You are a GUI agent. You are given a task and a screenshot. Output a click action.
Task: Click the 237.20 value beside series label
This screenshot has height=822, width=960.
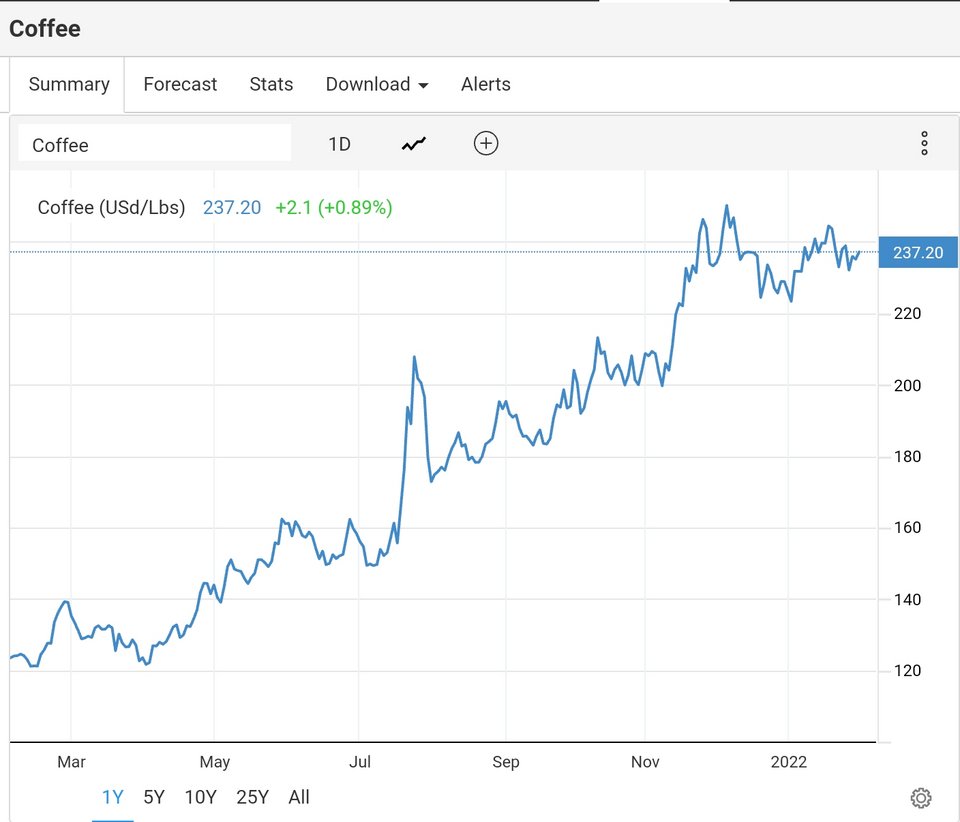pos(231,207)
